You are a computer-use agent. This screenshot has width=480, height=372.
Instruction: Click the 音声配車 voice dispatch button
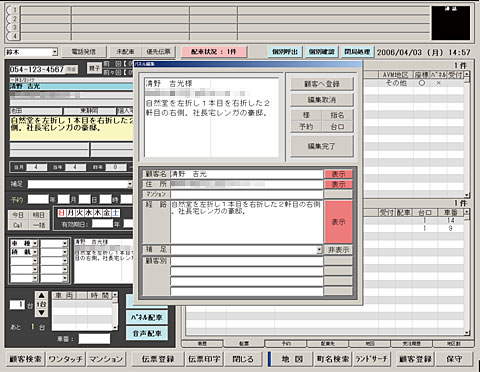point(147,333)
